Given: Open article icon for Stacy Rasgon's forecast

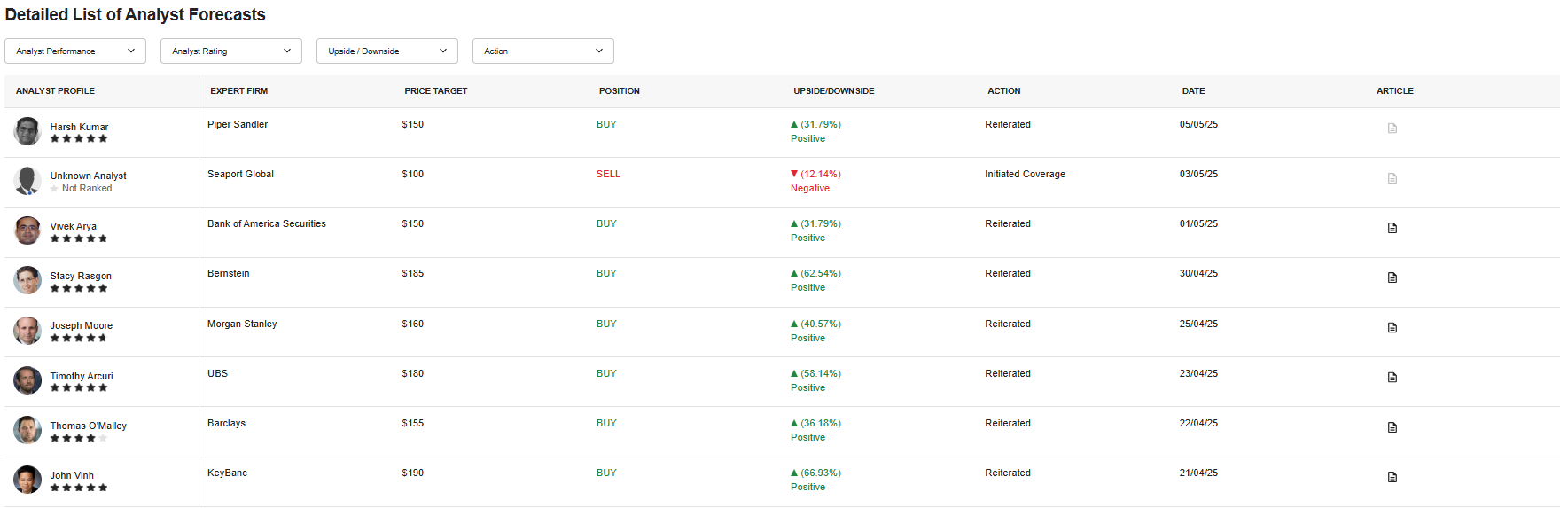Looking at the screenshot, I should click(1392, 277).
